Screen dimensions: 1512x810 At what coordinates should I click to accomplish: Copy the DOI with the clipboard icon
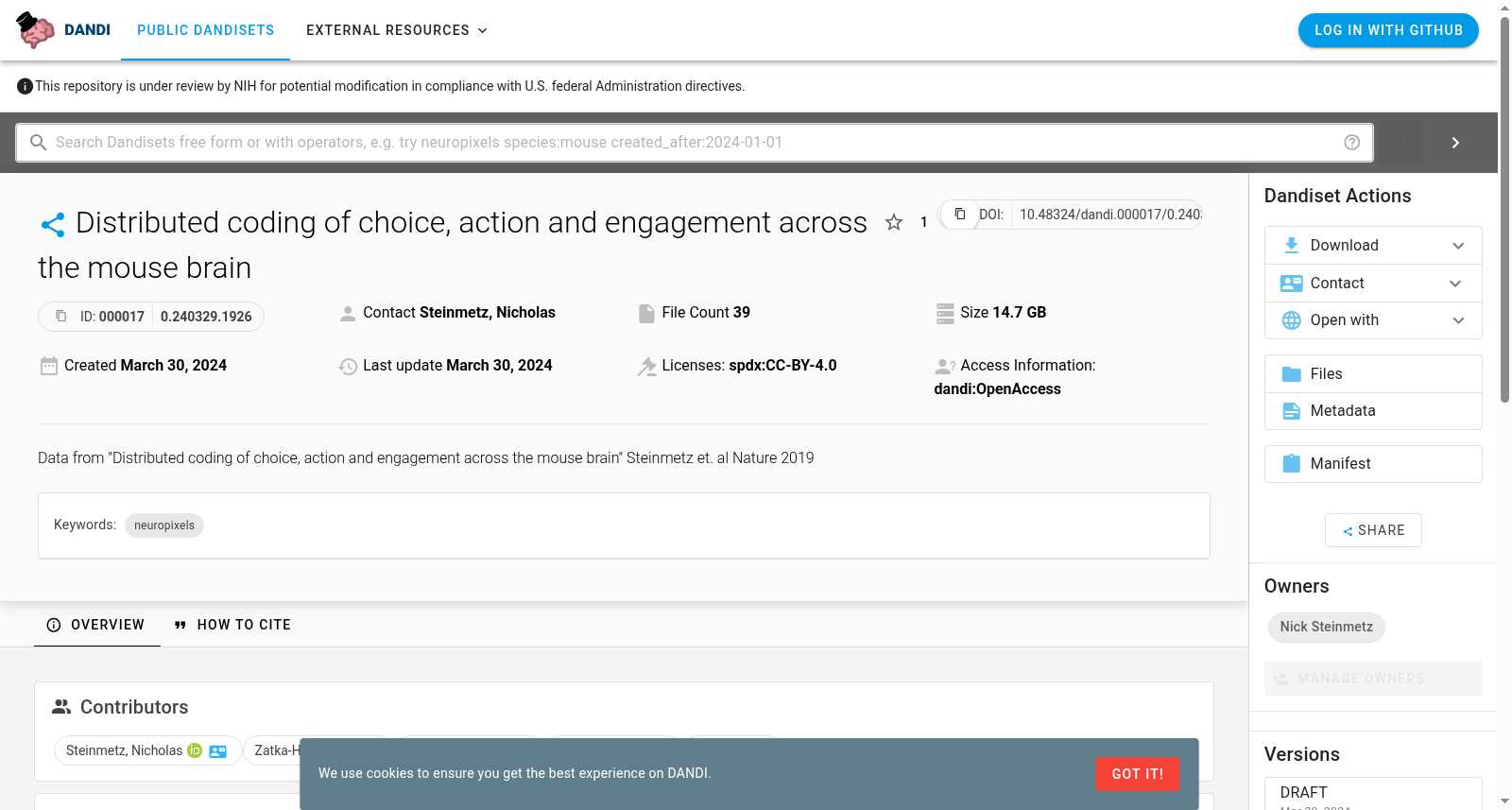click(x=959, y=214)
